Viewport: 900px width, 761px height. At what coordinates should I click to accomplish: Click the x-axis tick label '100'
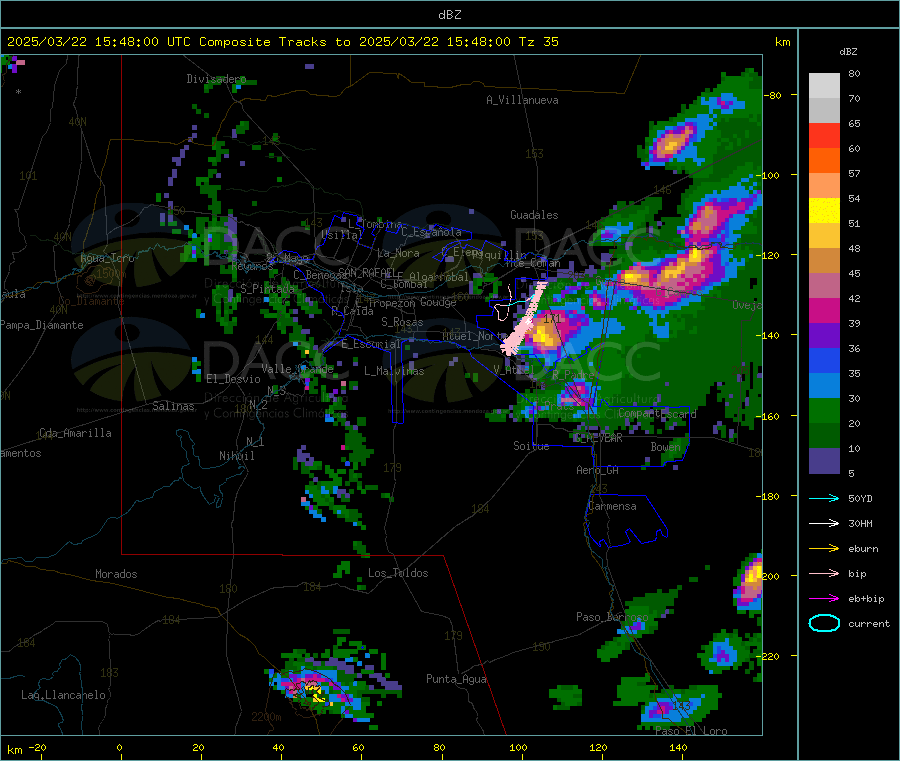point(518,748)
